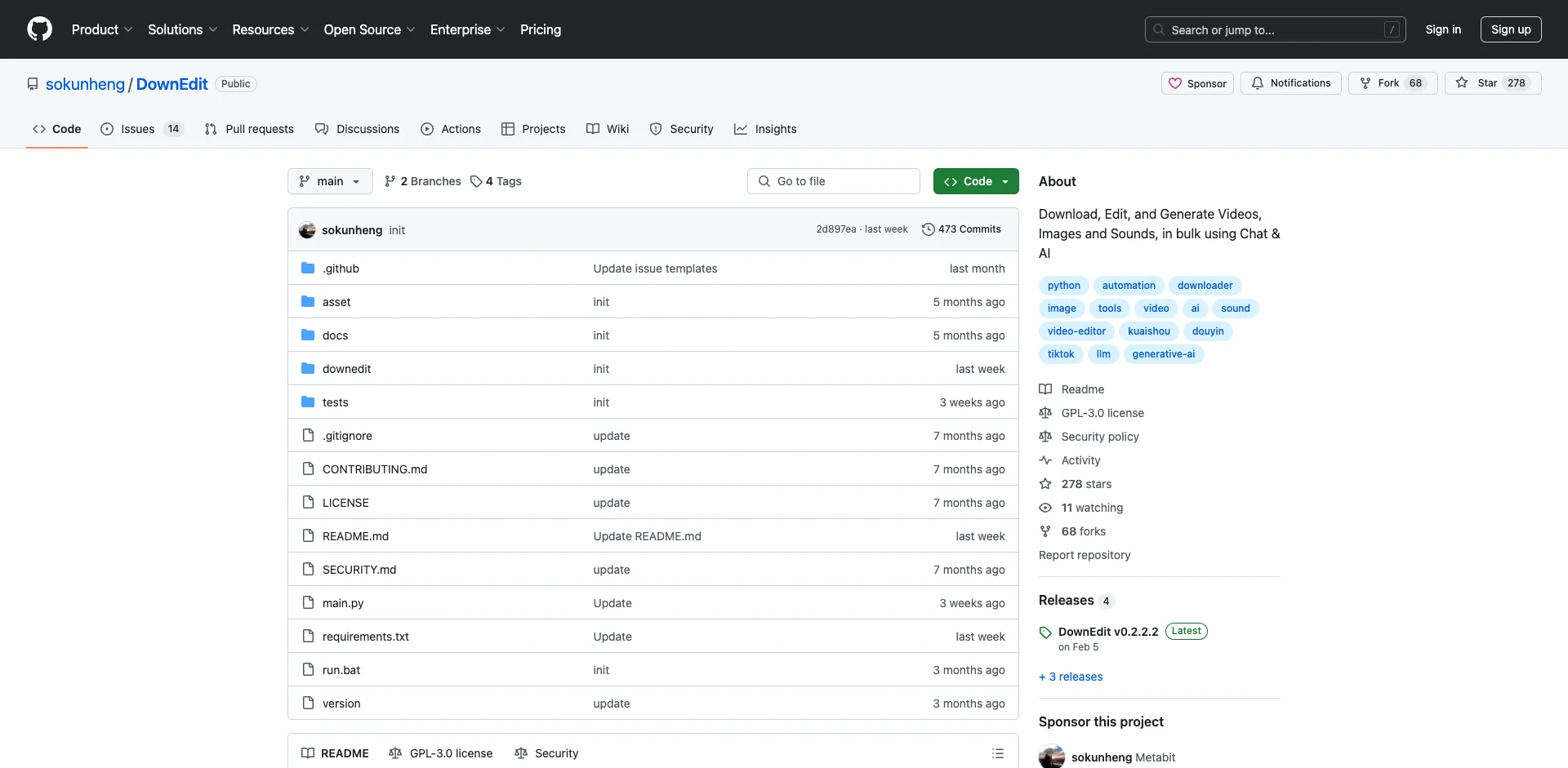The height and width of the screenshot is (768, 1568).
Task: Click sokunheng avatar in latest commit row
Action: click(x=307, y=230)
